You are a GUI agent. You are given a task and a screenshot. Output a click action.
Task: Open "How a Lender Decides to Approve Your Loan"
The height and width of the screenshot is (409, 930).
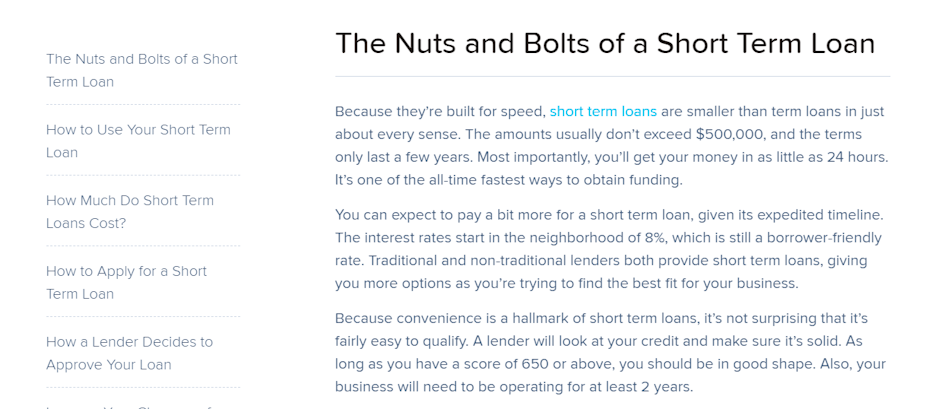click(129, 353)
